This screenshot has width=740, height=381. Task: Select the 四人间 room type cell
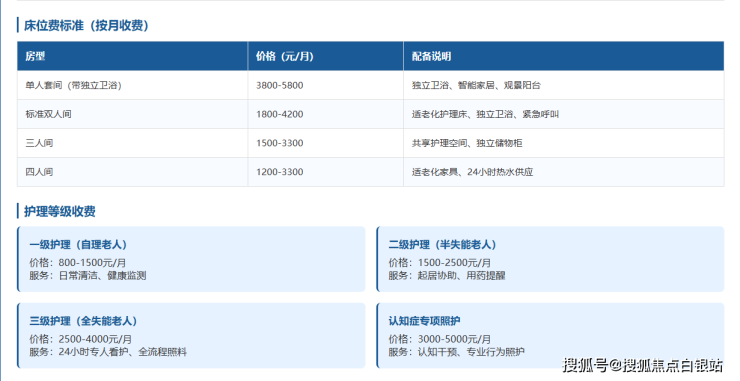click(132, 172)
